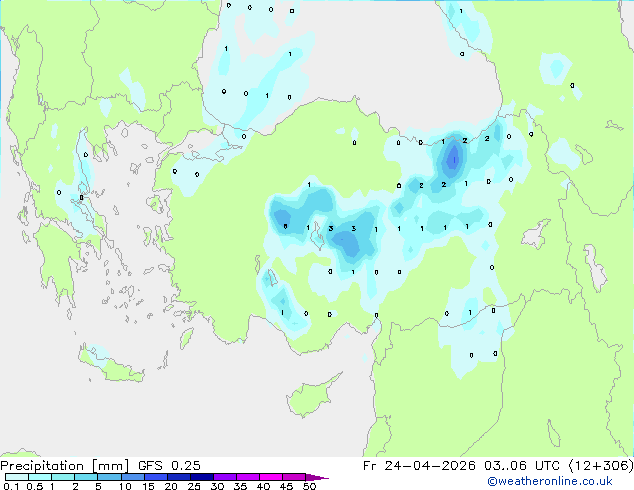Pick the 20–25 mm legend color swatch
The image size is (634, 490).
pyautogui.click(x=178, y=477)
